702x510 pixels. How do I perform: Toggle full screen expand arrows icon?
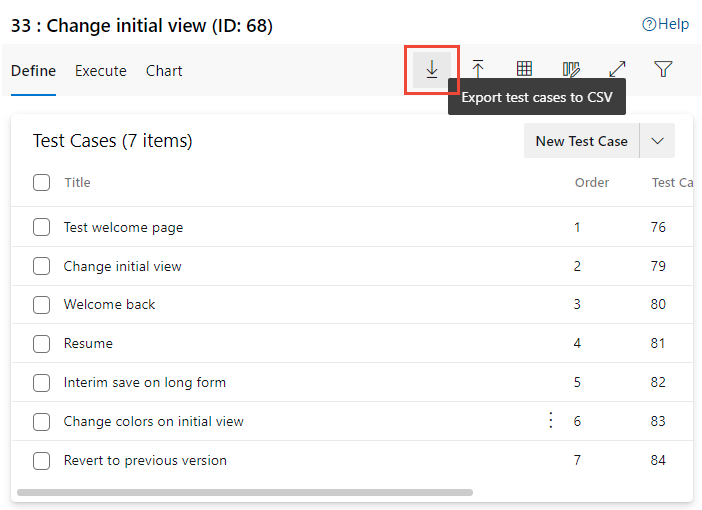click(x=617, y=69)
